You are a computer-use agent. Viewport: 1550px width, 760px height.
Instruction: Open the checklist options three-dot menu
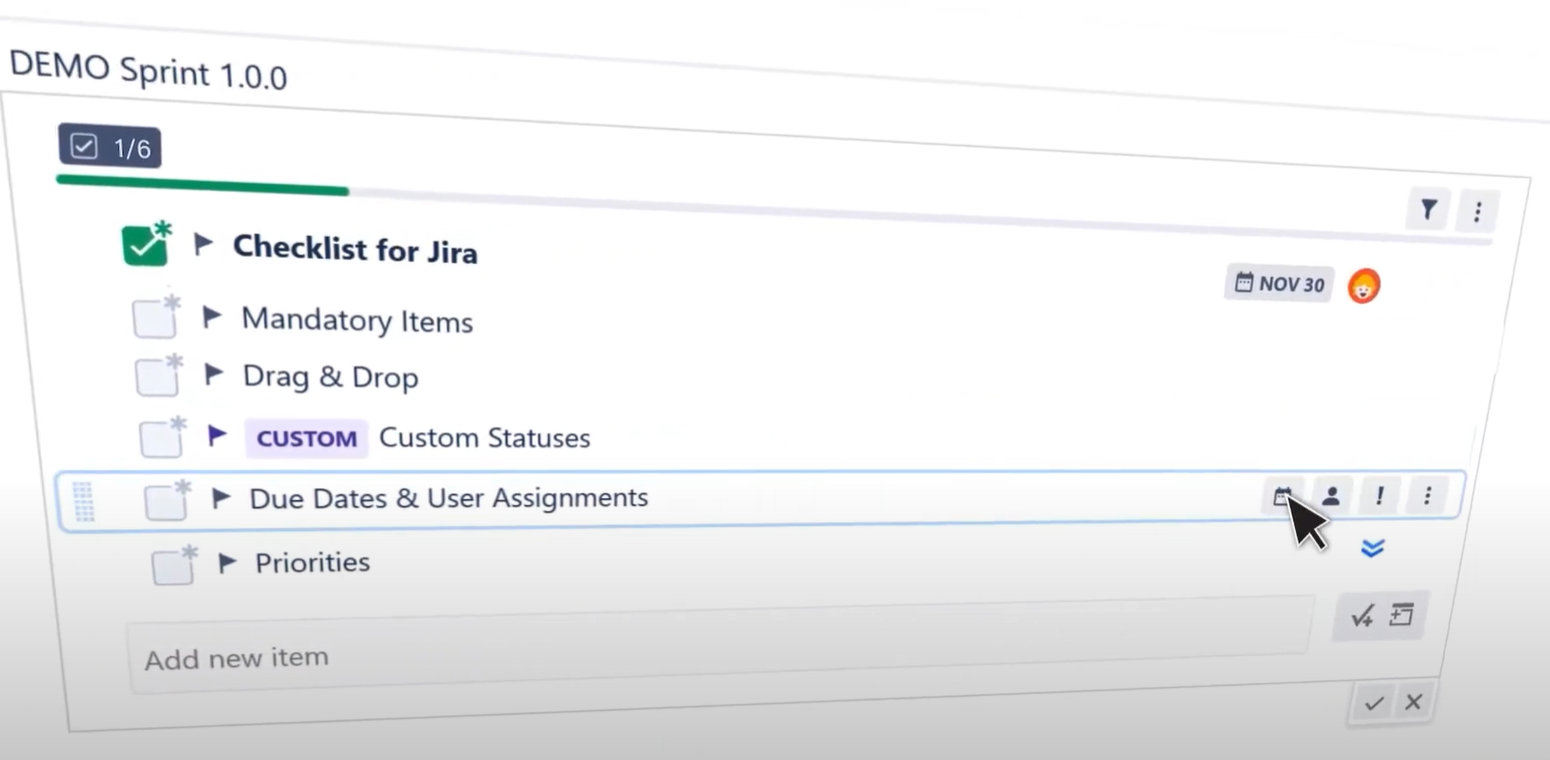(1477, 211)
